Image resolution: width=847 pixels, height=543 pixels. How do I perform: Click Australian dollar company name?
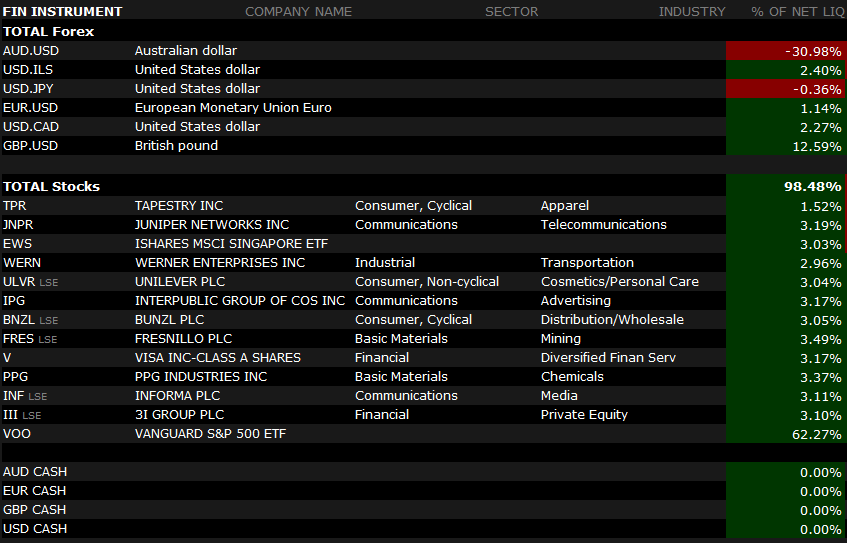(185, 51)
